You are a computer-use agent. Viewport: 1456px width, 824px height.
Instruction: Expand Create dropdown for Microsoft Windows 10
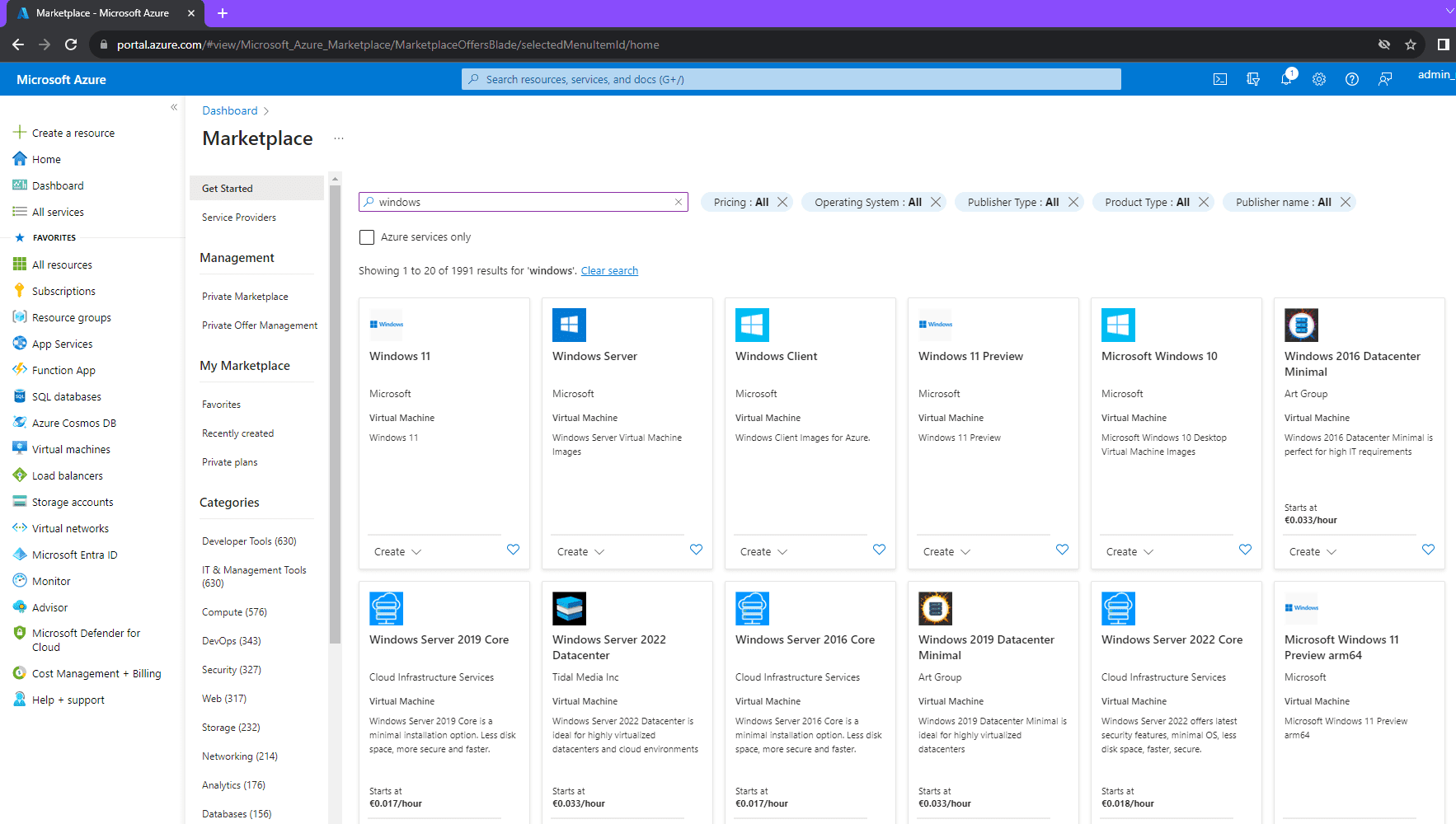[x=1130, y=552]
